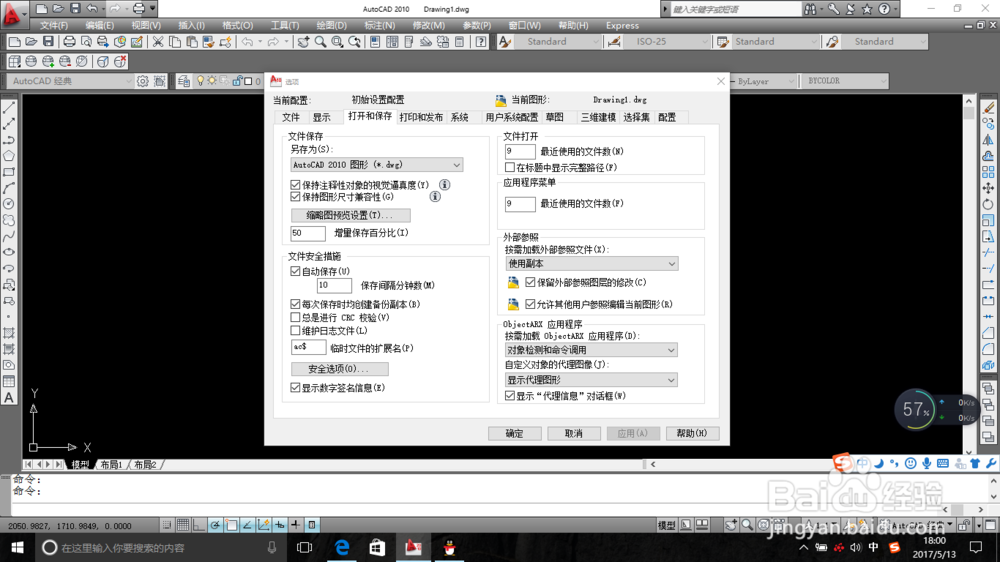Open the ByLayer linetype dropdown

pos(764,81)
